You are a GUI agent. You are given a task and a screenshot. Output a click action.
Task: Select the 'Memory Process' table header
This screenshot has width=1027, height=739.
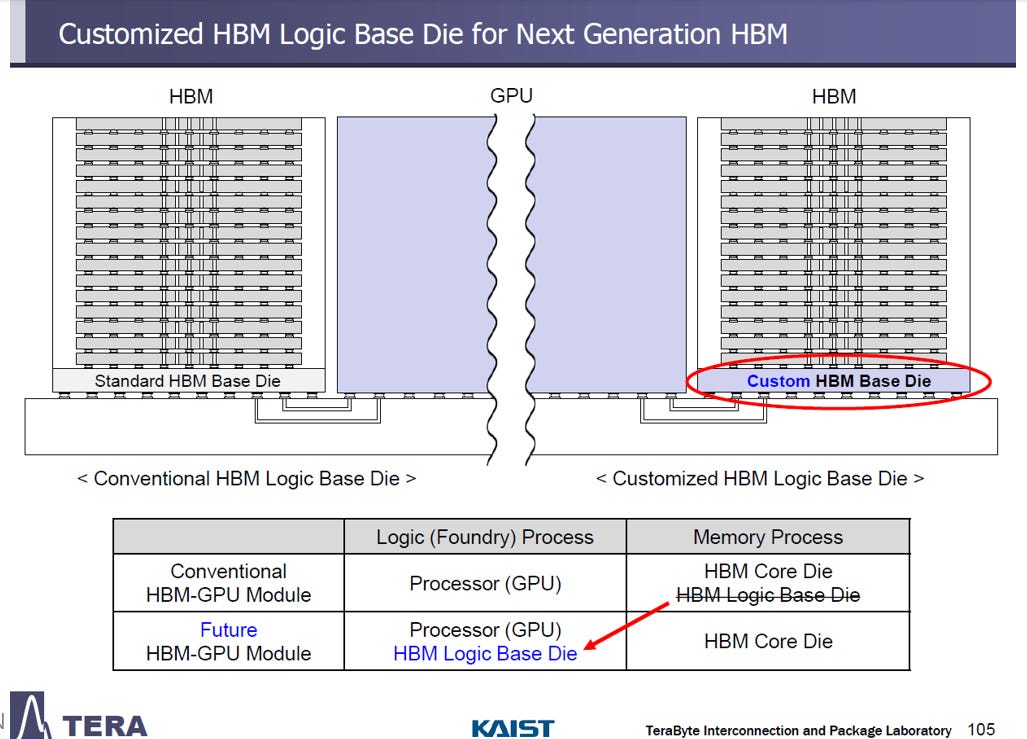click(x=768, y=537)
